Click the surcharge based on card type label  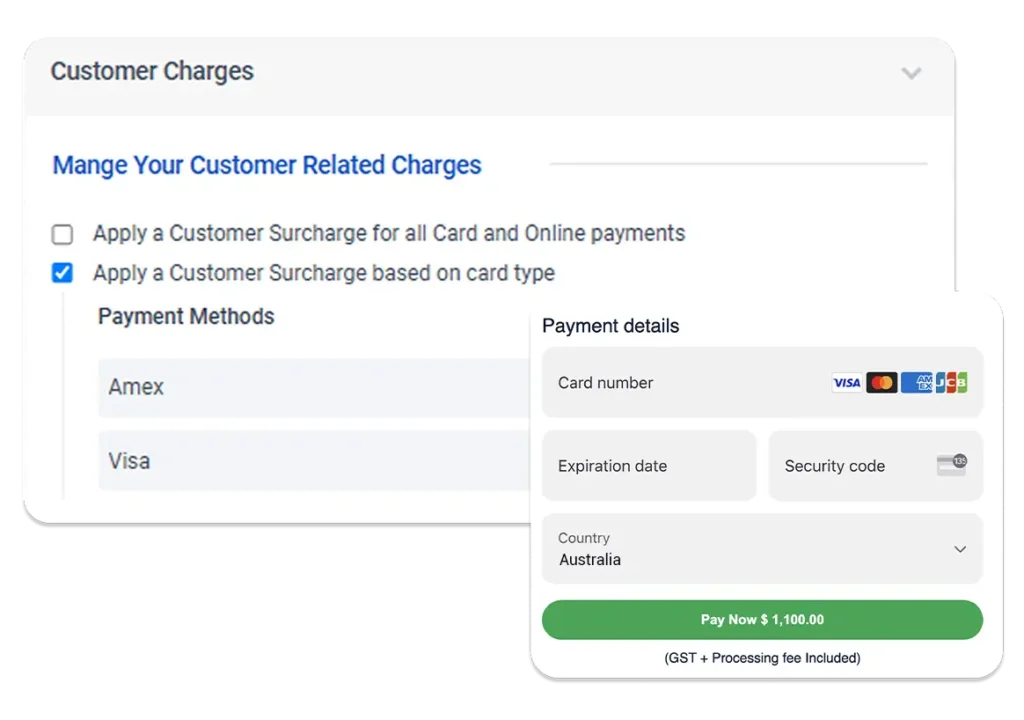(324, 272)
